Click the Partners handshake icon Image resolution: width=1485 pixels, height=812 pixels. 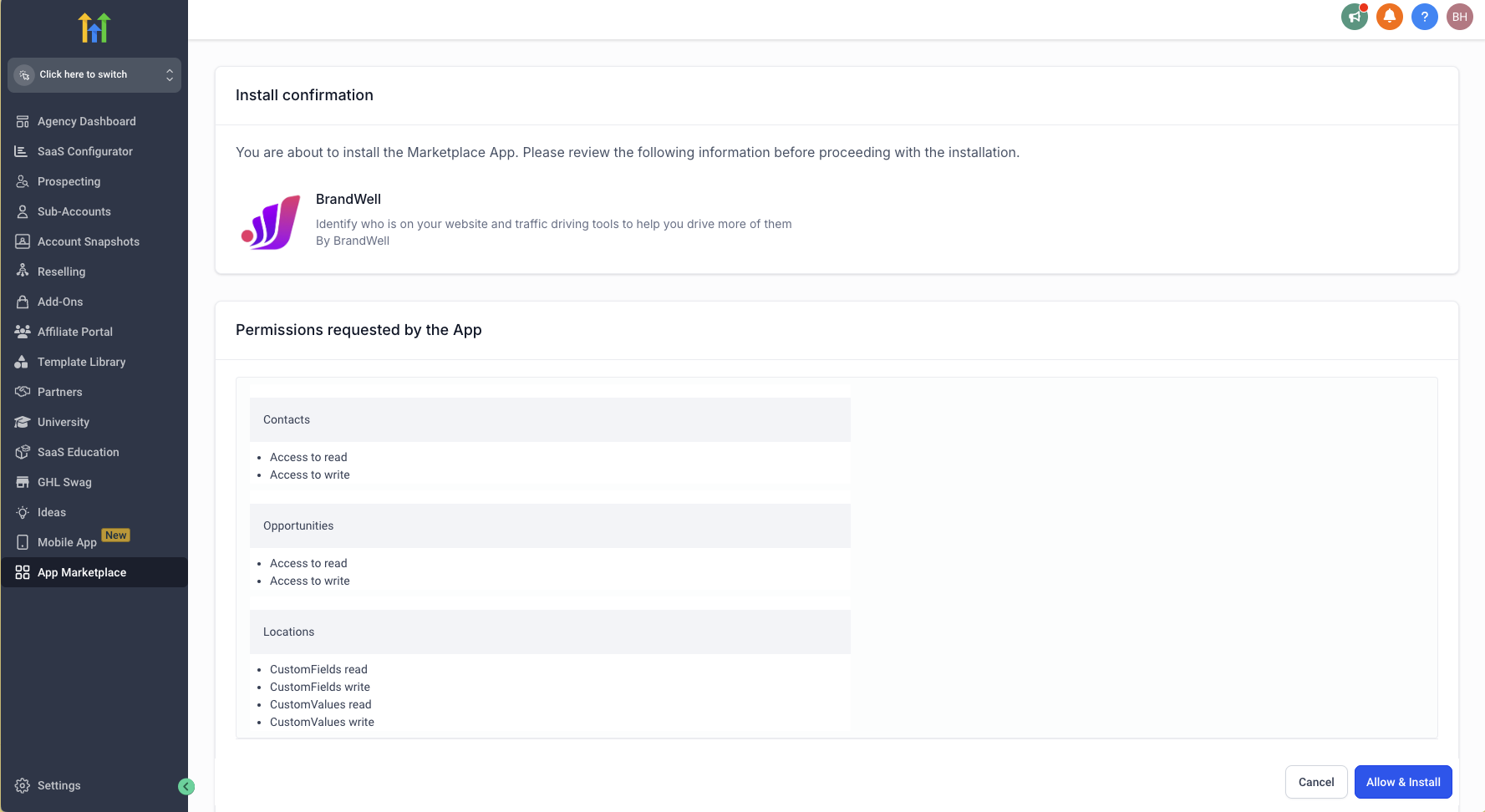[x=23, y=392]
